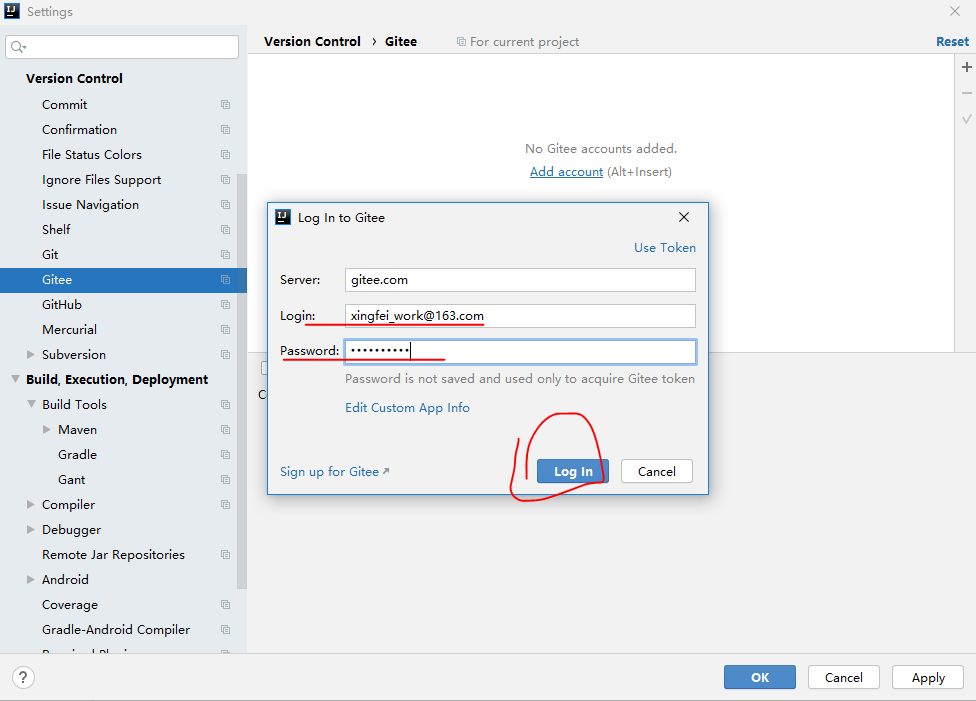Collapse the Build Tools node
976x701 pixels.
[x=31, y=405]
